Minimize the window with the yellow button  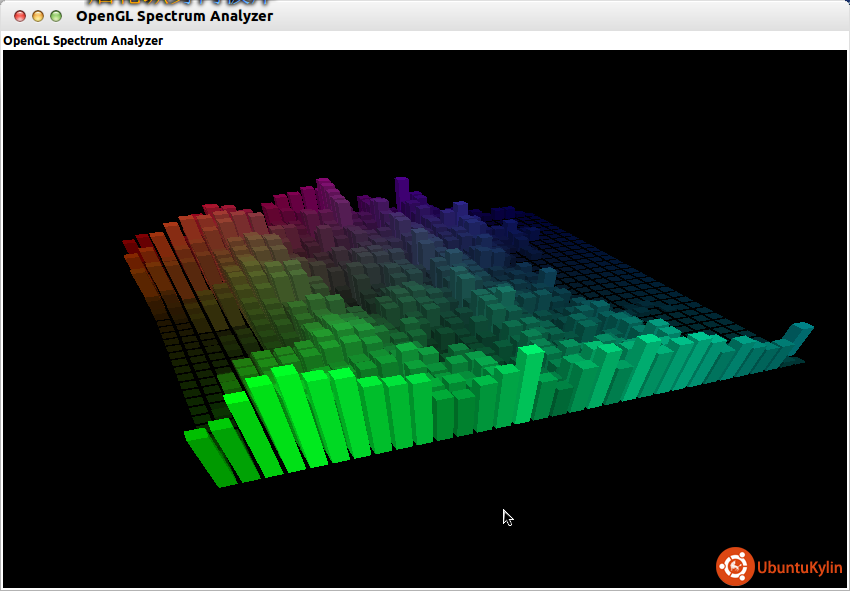point(38,16)
